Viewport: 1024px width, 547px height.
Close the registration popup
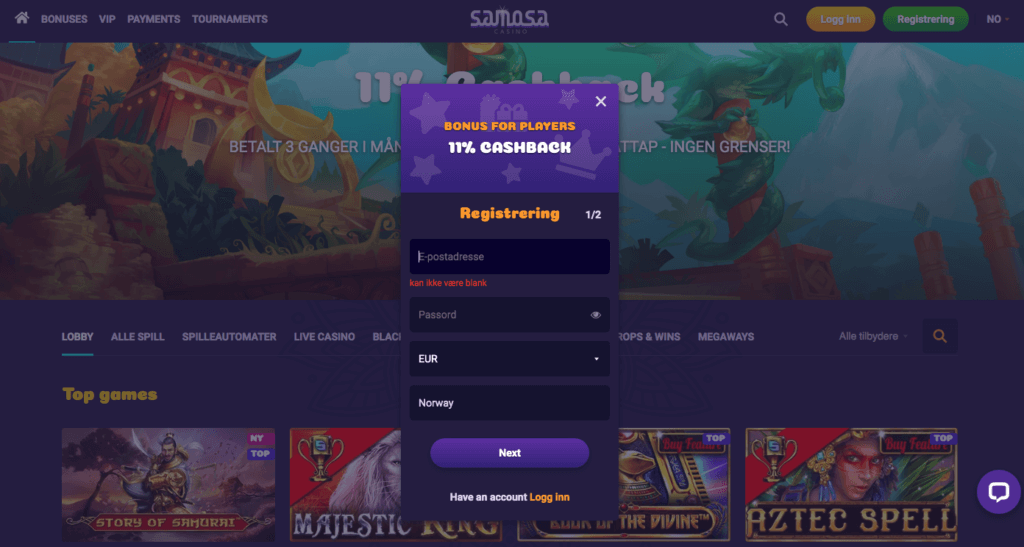coord(601,101)
